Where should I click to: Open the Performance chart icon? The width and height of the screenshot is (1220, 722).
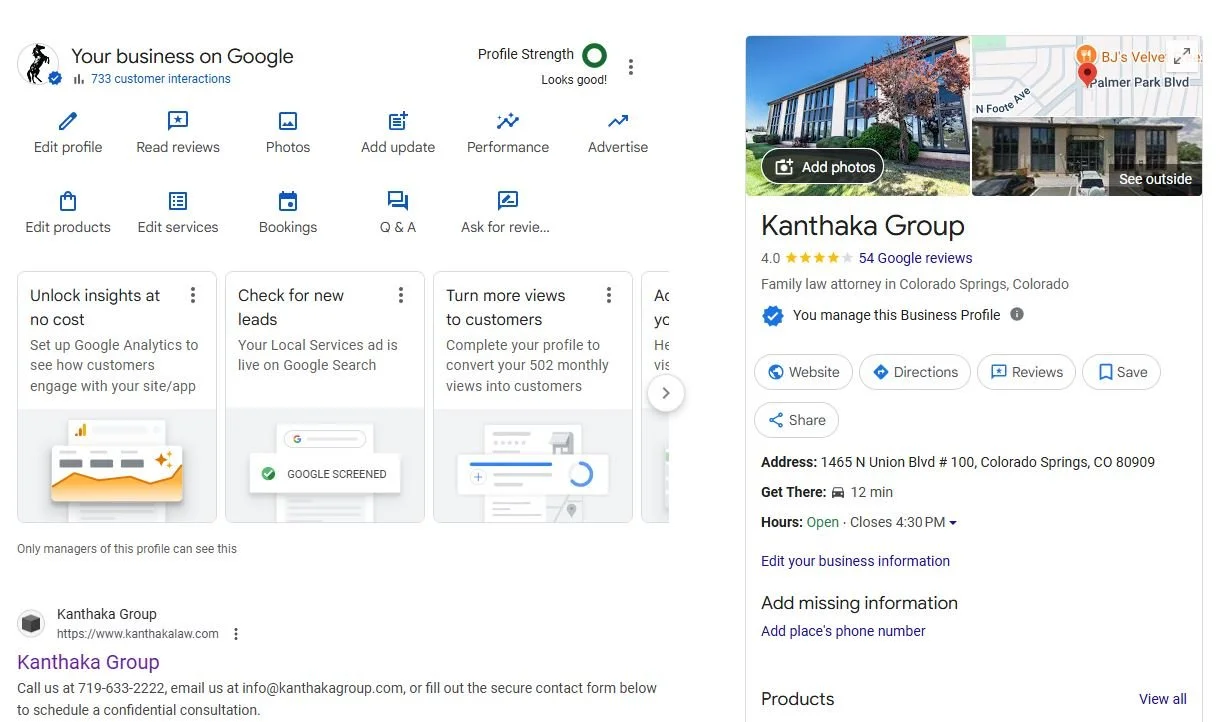coord(508,121)
